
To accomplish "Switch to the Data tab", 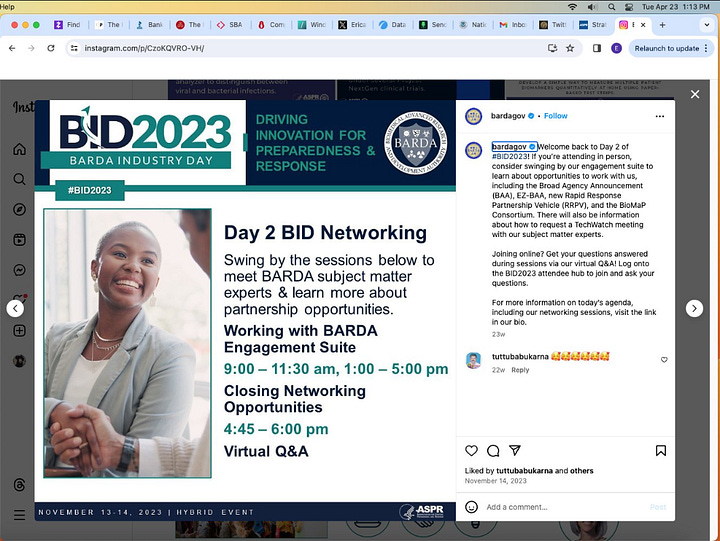I will click(x=393, y=25).
